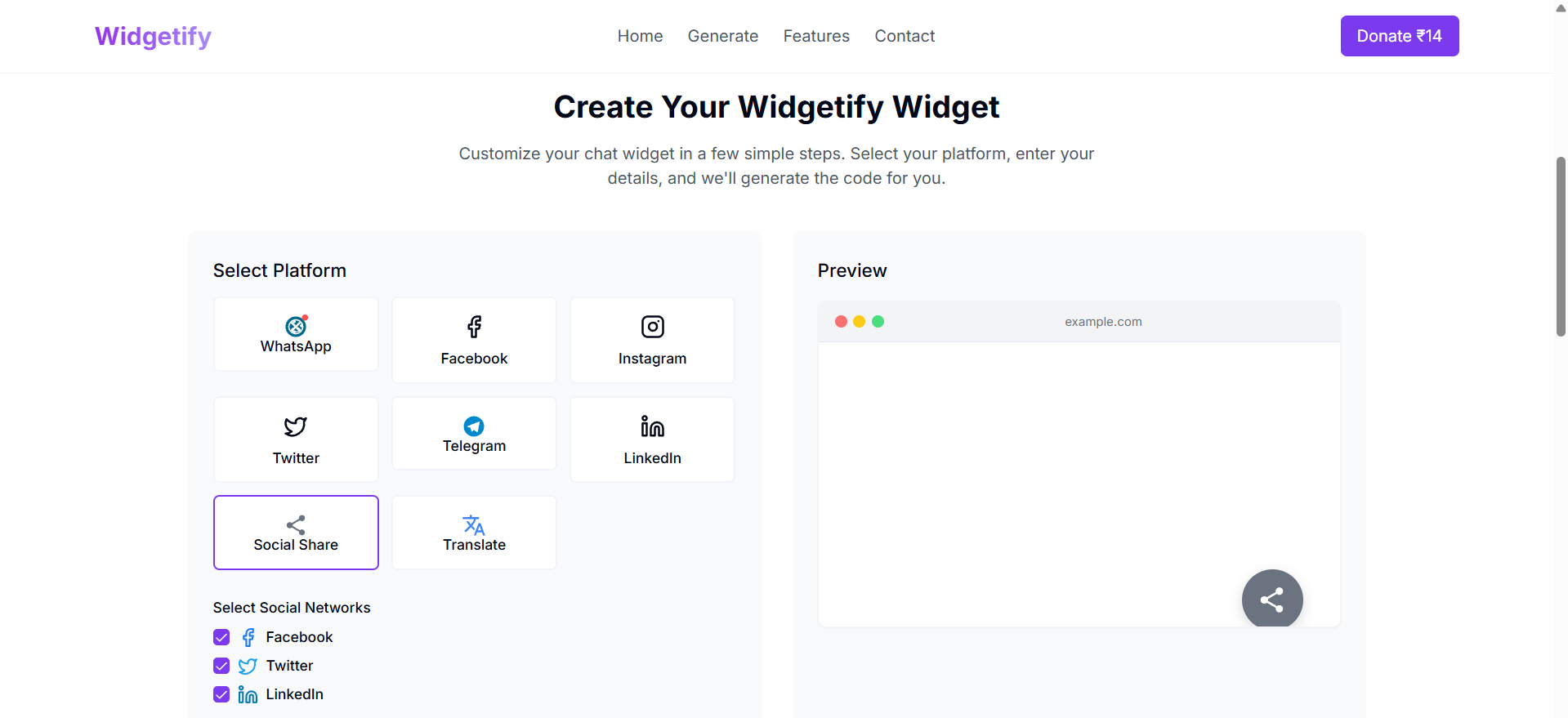
Task: Select the Translate widget icon
Action: [474, 526]
